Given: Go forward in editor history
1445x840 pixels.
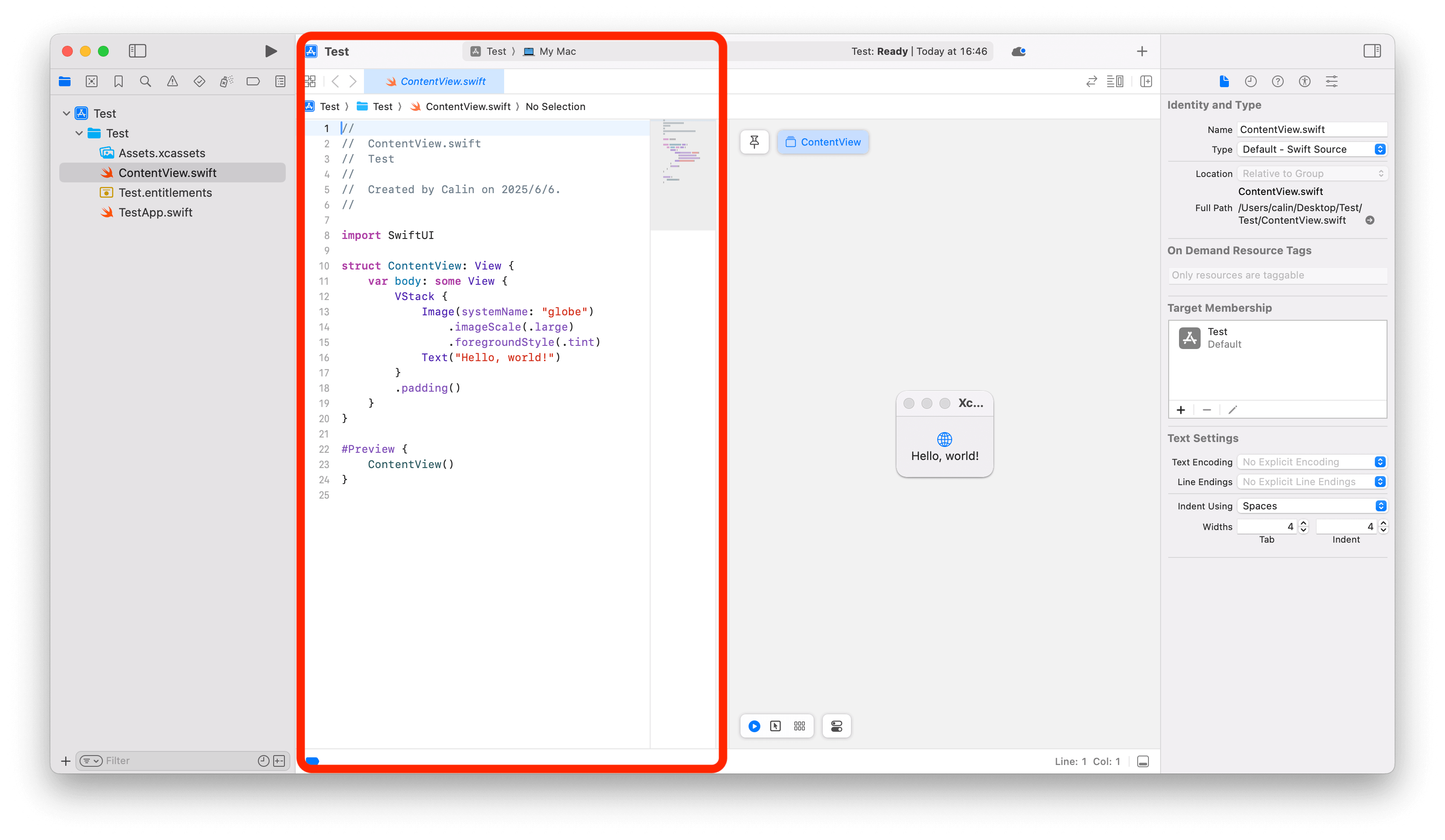Looking at the screenshot, I should tap(353, 81).
